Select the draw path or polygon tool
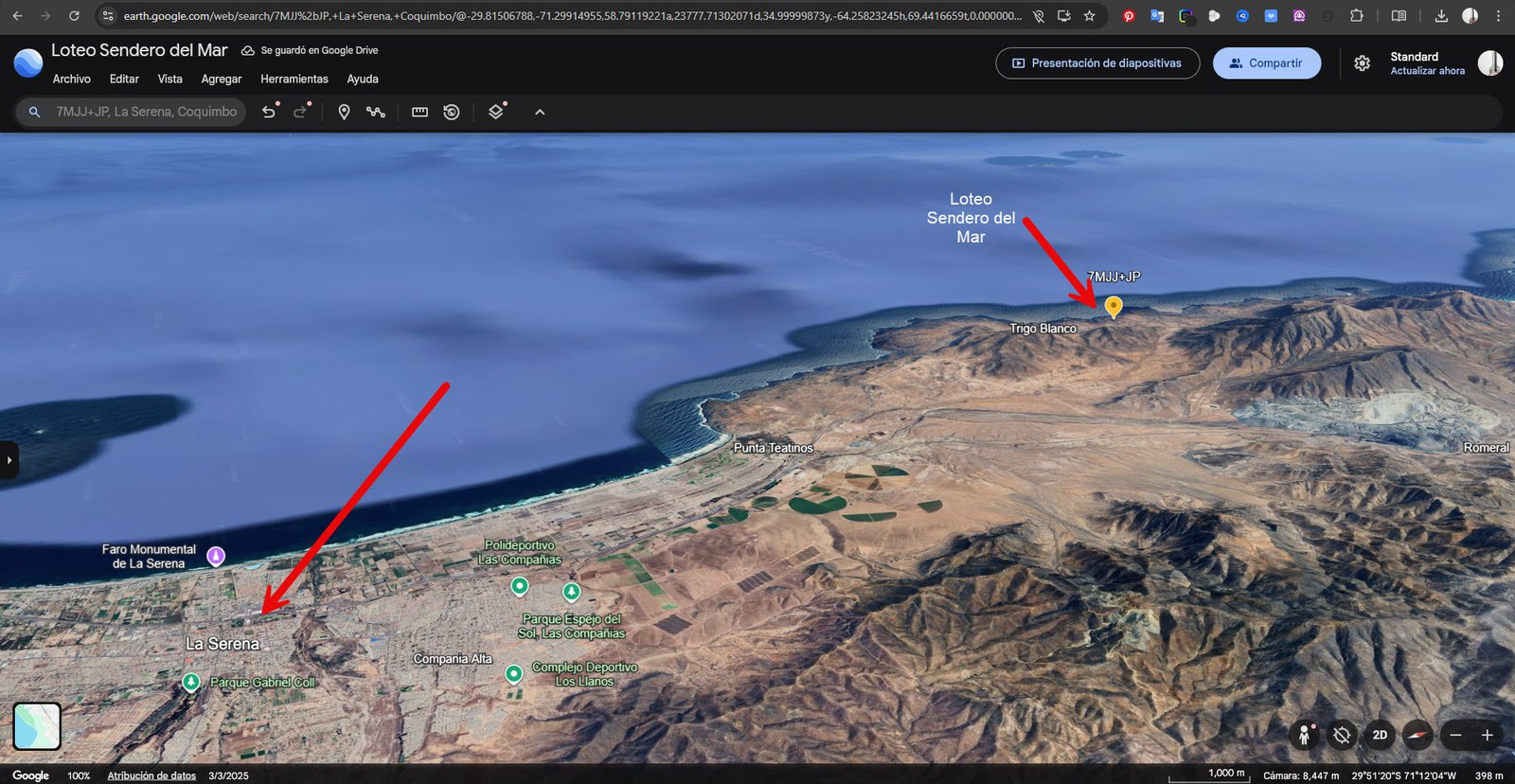Viewport: 1515px width, 784px height. (376, 112)
